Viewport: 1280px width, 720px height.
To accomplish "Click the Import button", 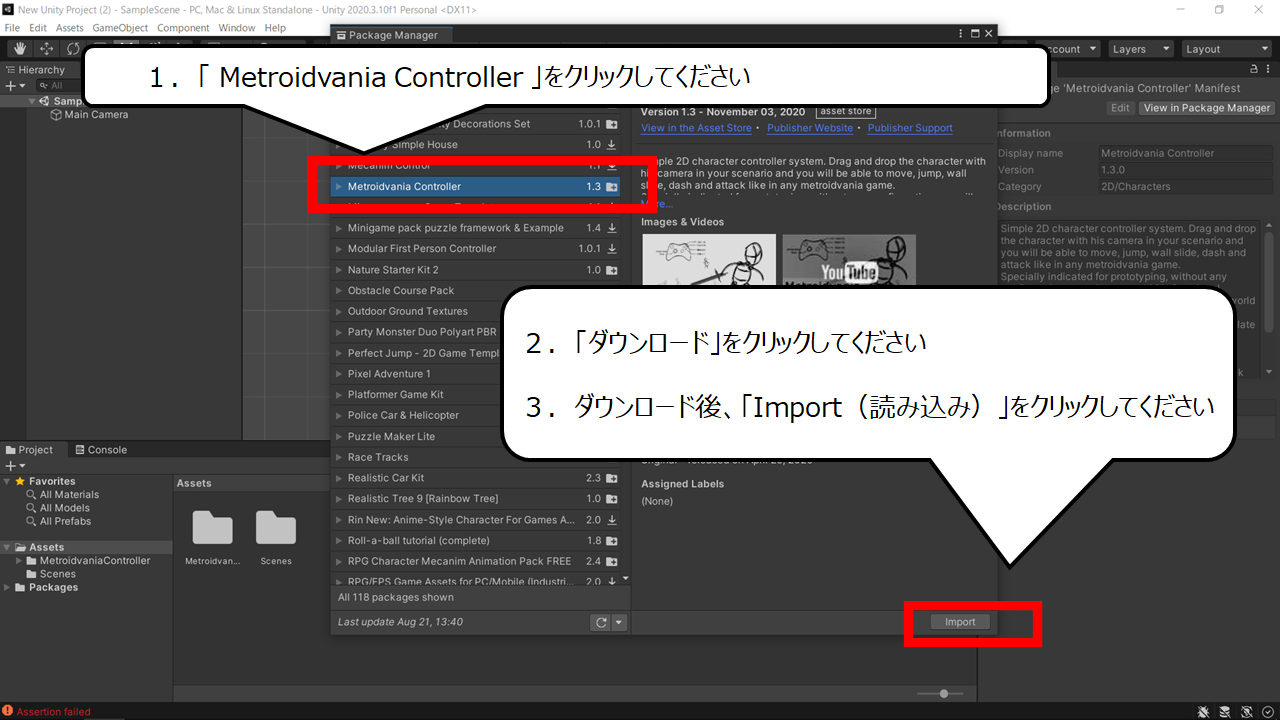I will [x=960, y=622].
